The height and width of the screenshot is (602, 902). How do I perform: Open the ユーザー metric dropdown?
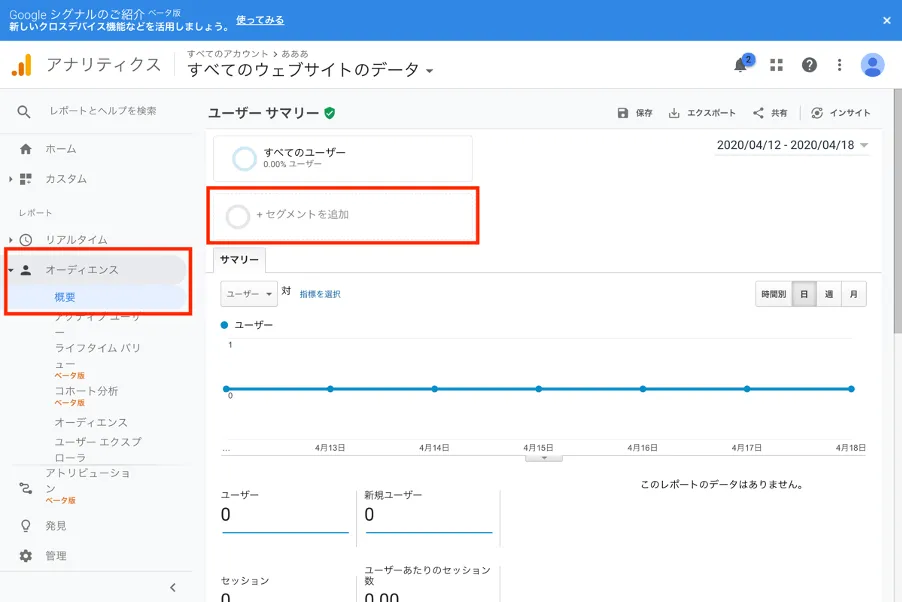coord(249,294)
